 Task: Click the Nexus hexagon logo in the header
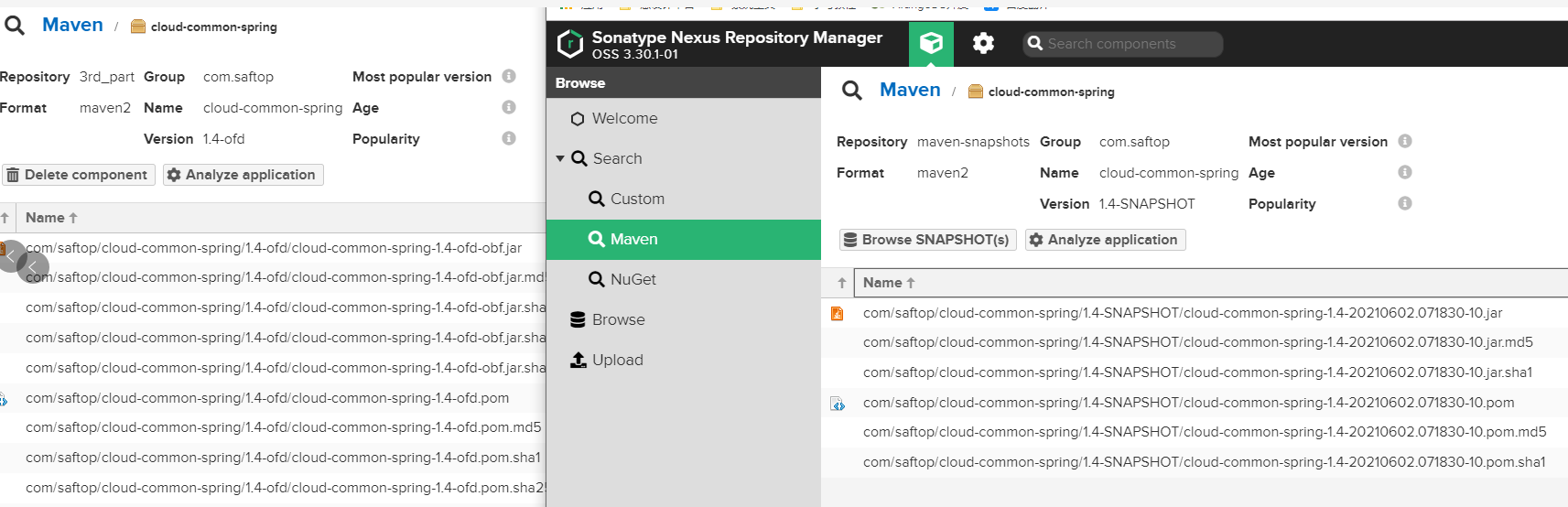click(570, 43)
